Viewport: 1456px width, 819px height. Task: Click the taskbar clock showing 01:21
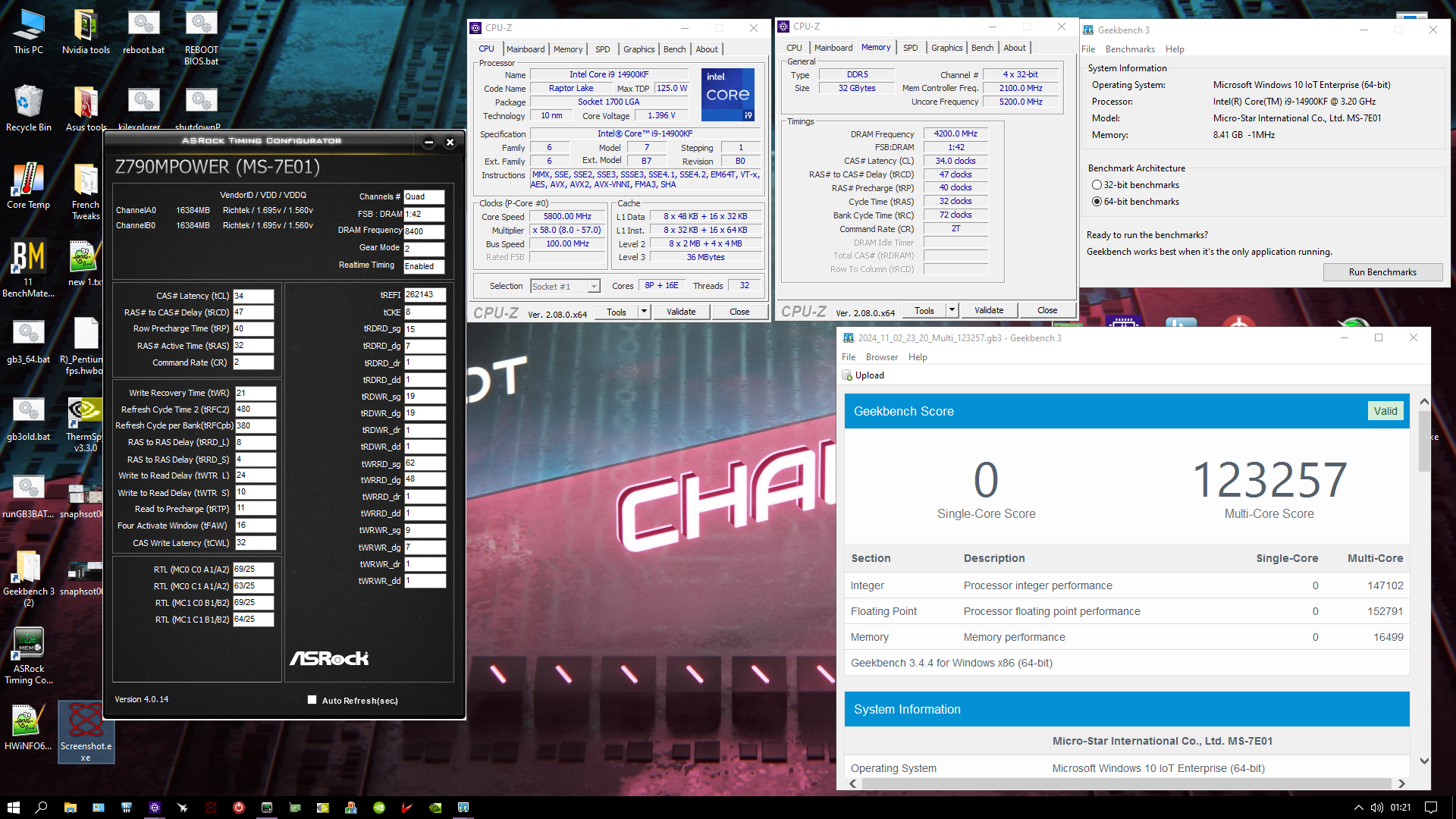(x=1401, y=808)
